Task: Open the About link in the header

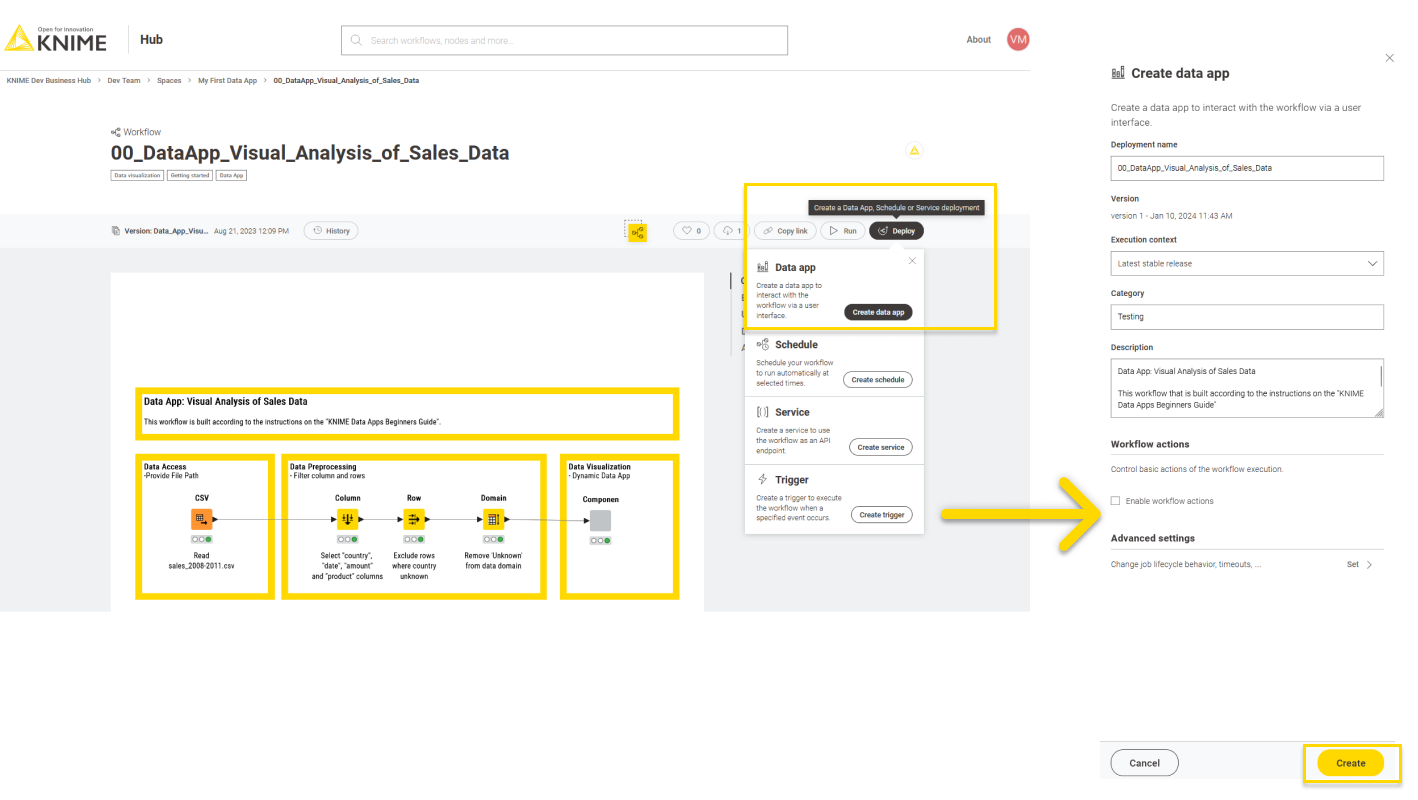Action: point(978,40)
